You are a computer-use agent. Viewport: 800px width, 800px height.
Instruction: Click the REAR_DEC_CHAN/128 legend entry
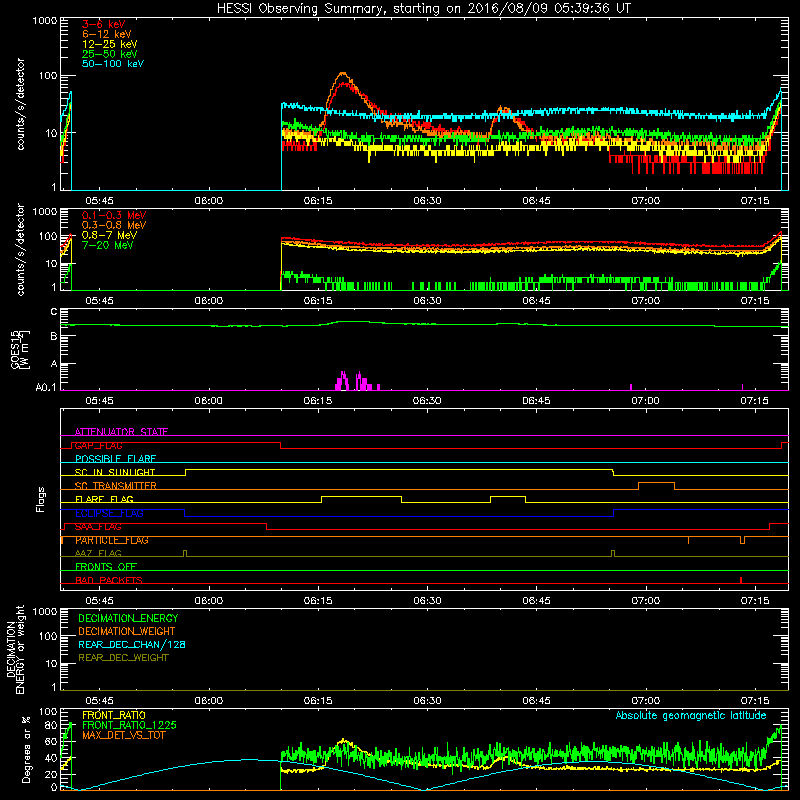coord(132,645)
